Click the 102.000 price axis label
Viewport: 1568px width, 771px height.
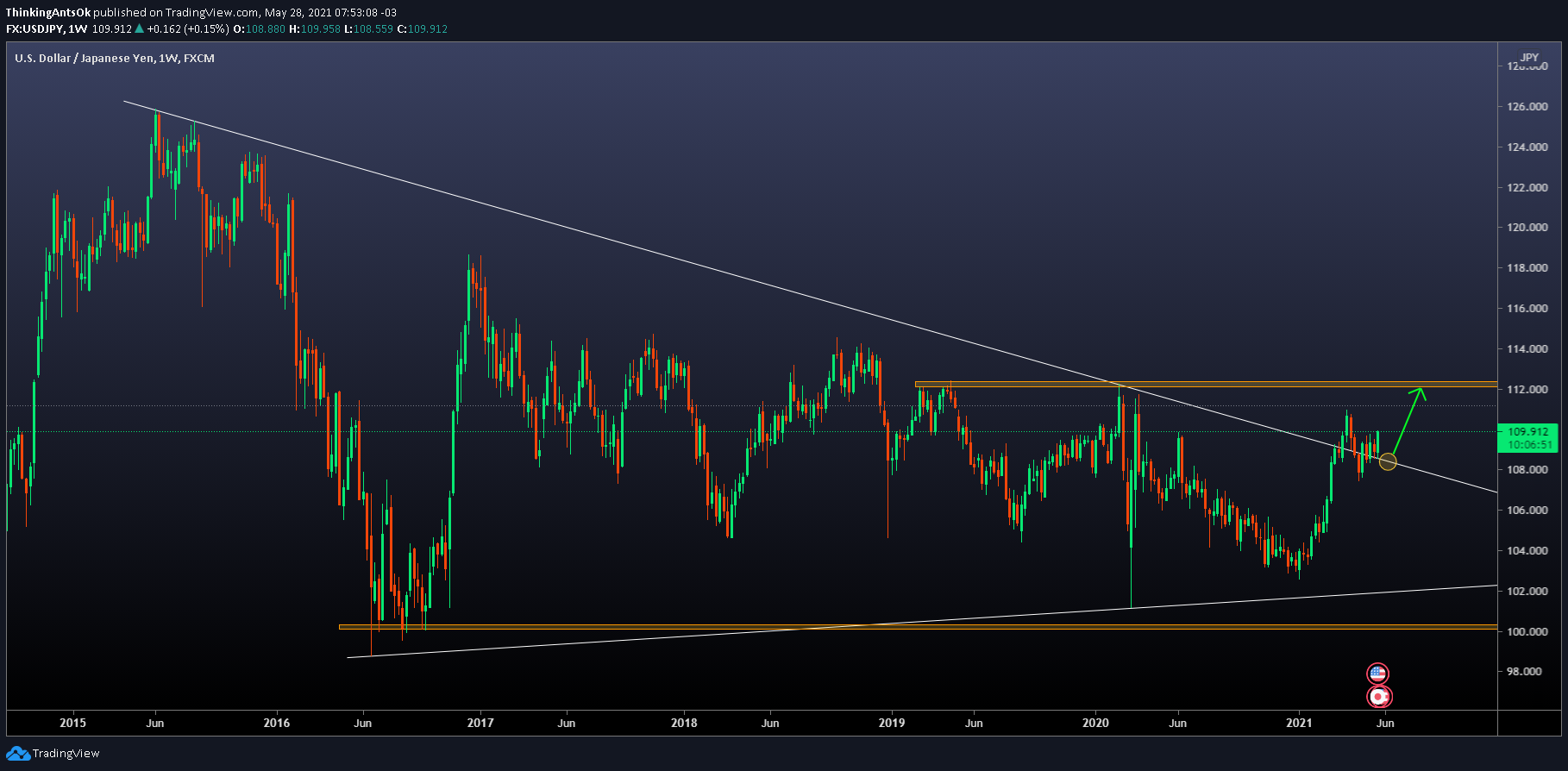(x=1527, y=592)
